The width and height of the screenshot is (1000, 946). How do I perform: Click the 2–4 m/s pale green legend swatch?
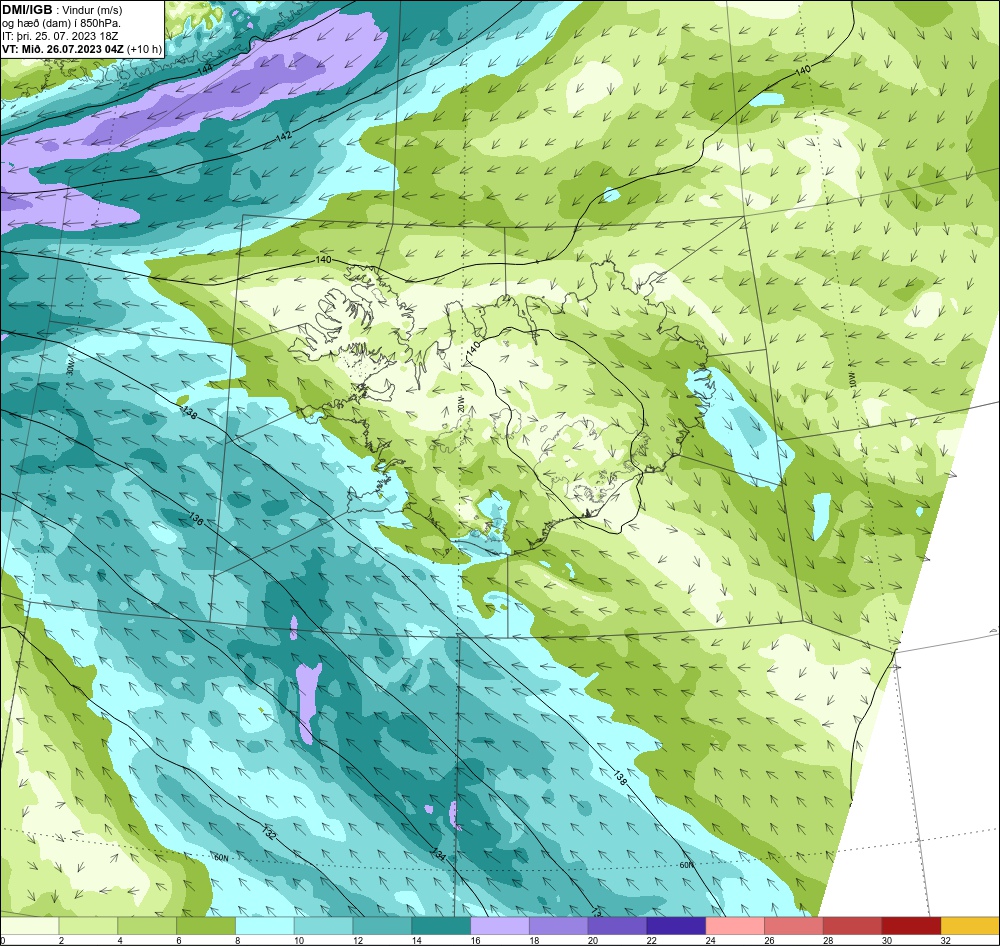point(88,926)
